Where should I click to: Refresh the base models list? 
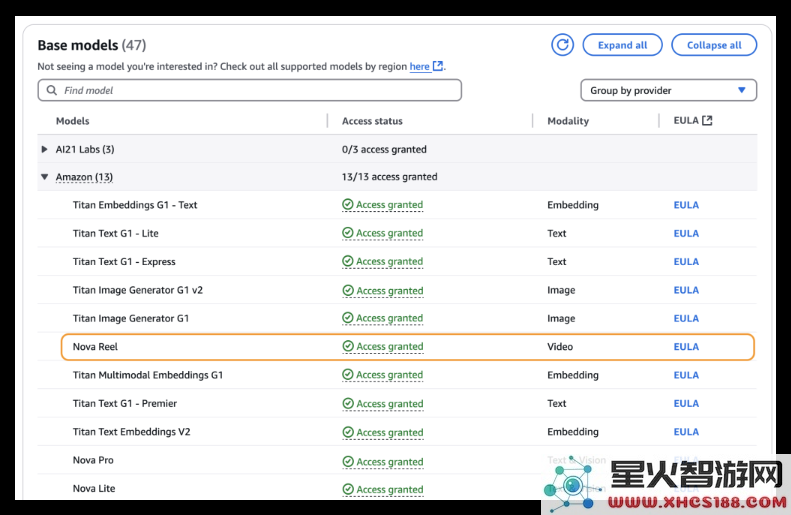pos(562,45)
